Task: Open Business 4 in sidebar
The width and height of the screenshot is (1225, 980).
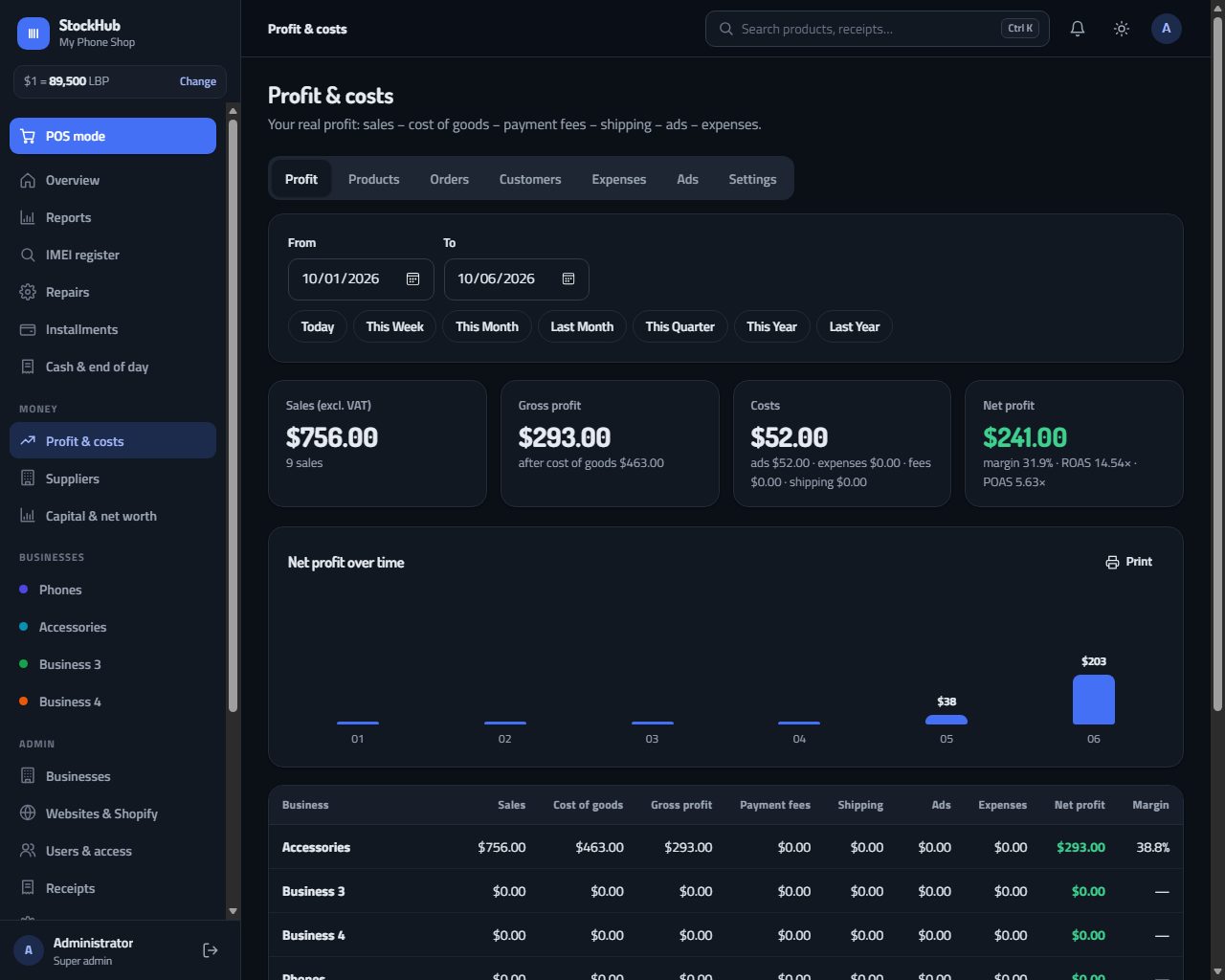Action: point(113,702)
